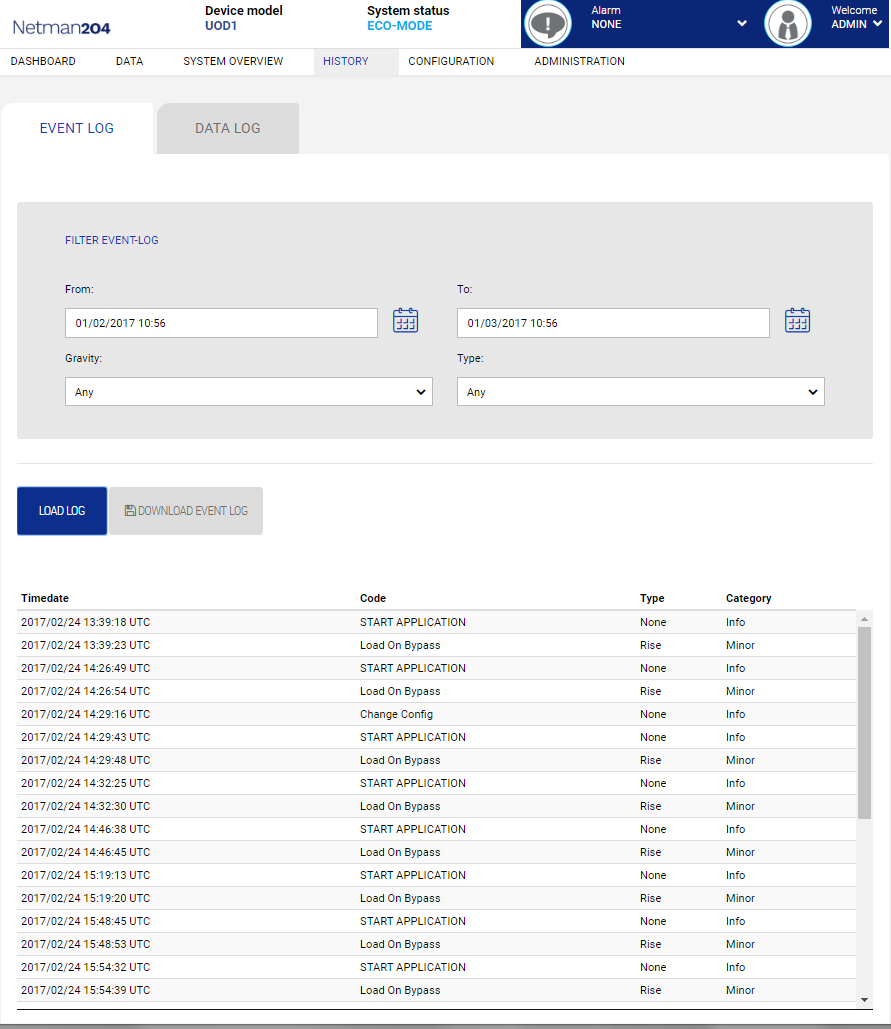Open the From date calendar picker
Screen dimensions: 891x1029
coord(405,321)
